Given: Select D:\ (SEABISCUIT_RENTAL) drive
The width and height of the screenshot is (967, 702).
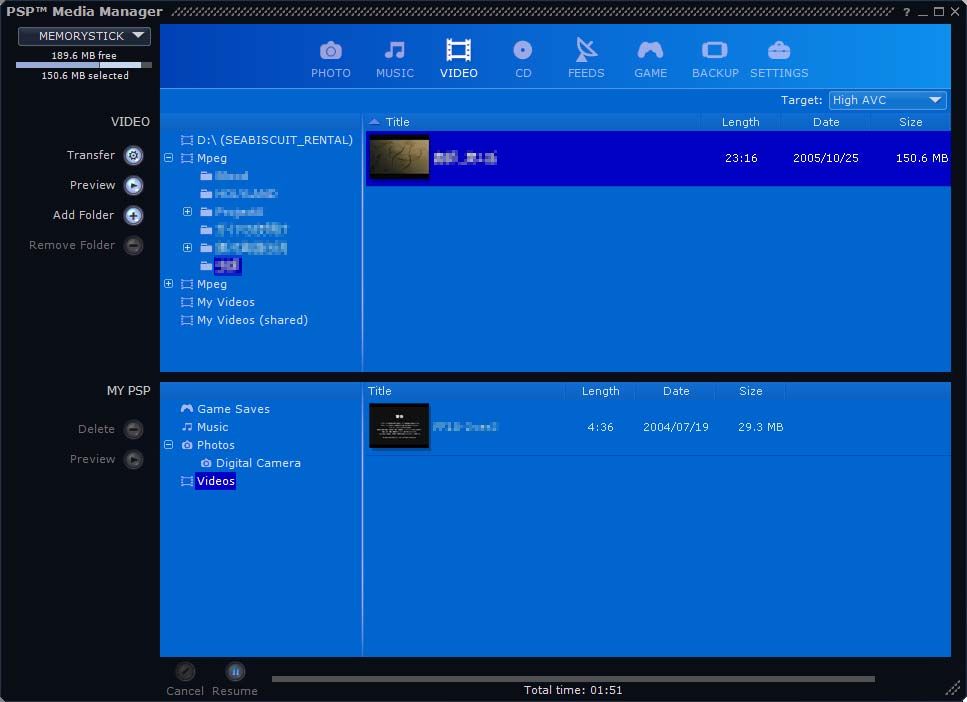Looking at the screenshot, I should pos(274,140).
